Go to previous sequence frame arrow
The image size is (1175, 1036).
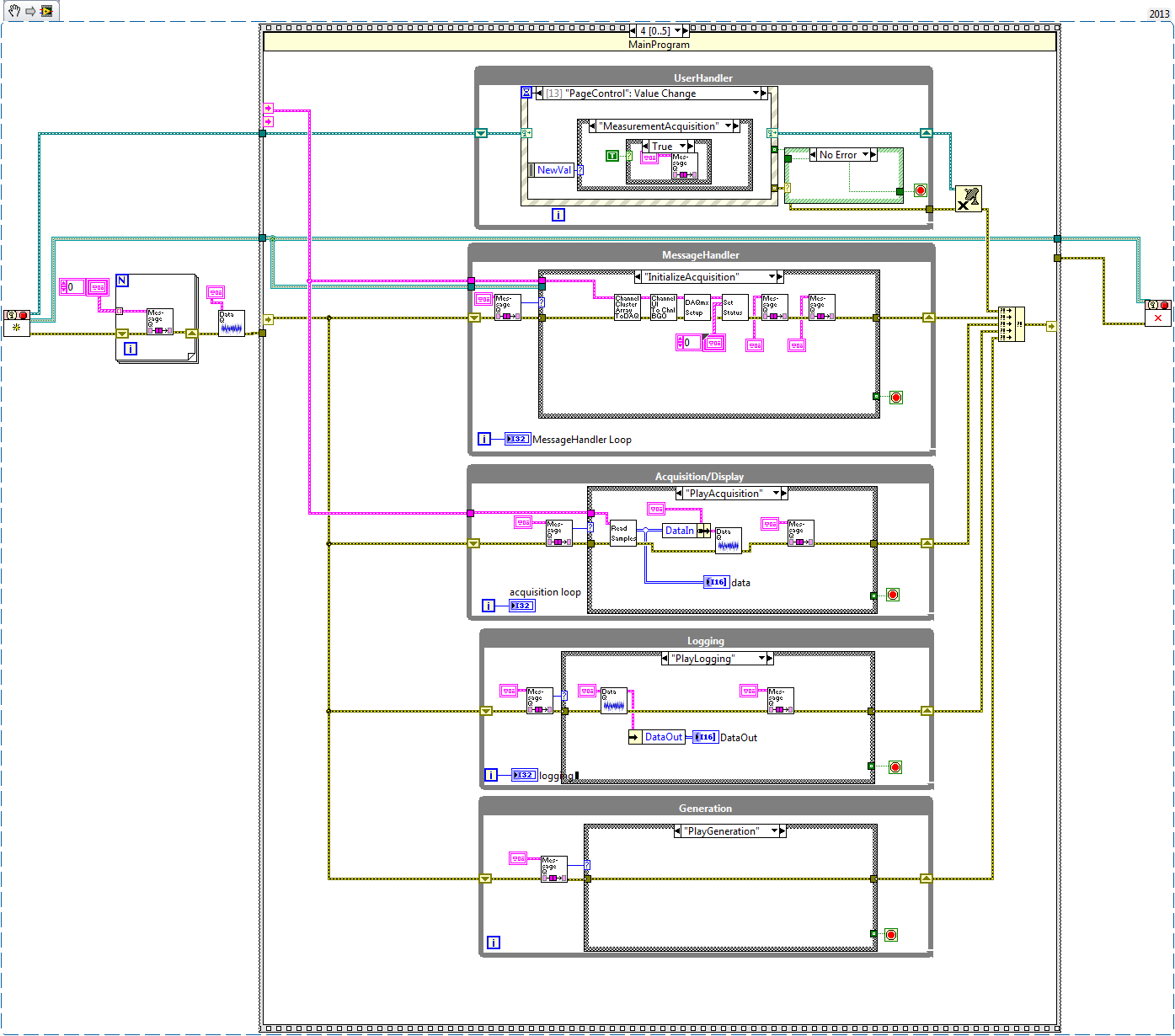pos(634,31)
